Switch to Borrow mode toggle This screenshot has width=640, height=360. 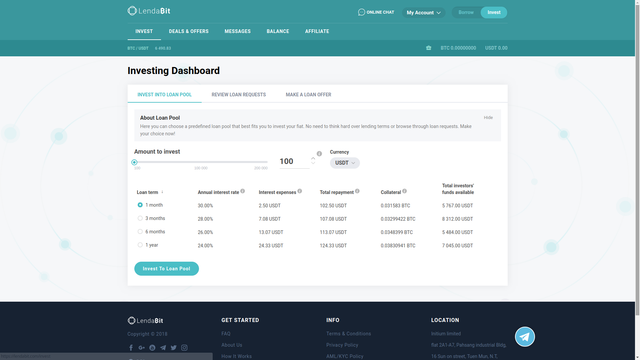click(x=466, y=12)
